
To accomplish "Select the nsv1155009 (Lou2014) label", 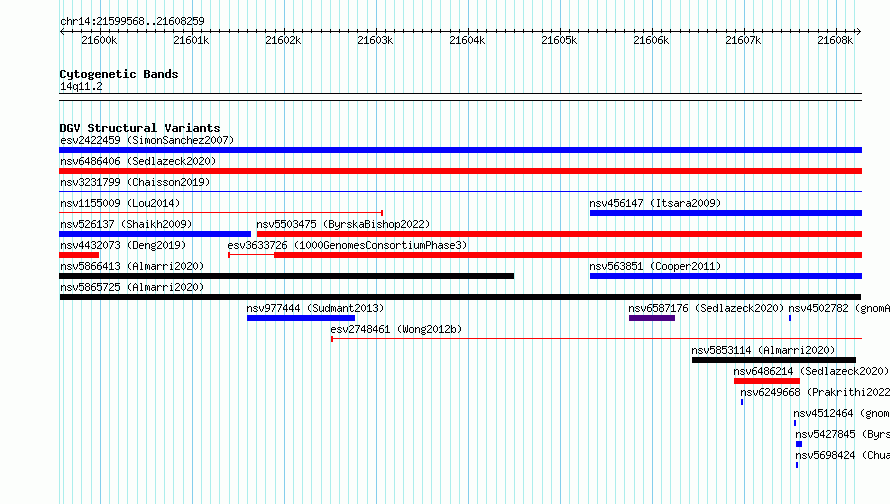I will (120, 203).
